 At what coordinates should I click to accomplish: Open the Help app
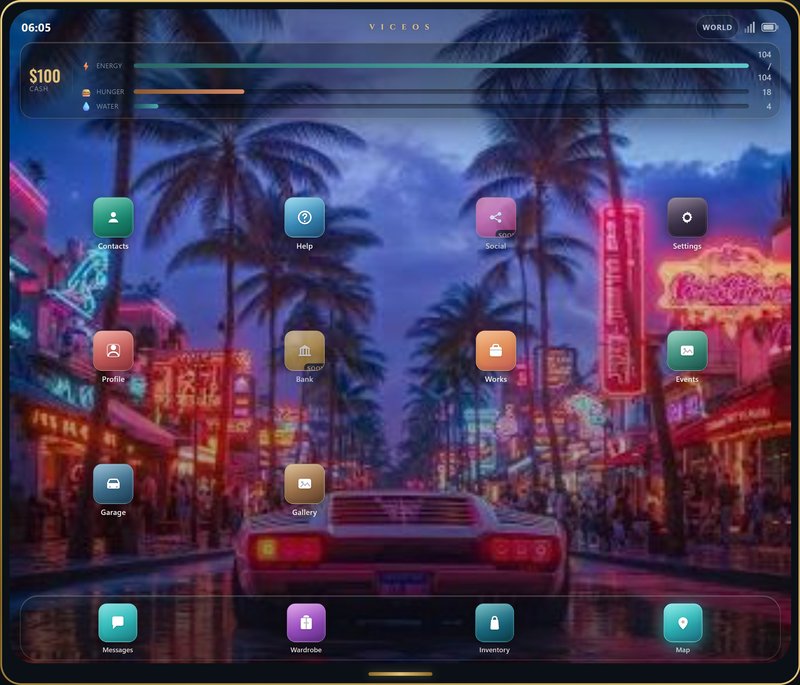tap(305, 218)
